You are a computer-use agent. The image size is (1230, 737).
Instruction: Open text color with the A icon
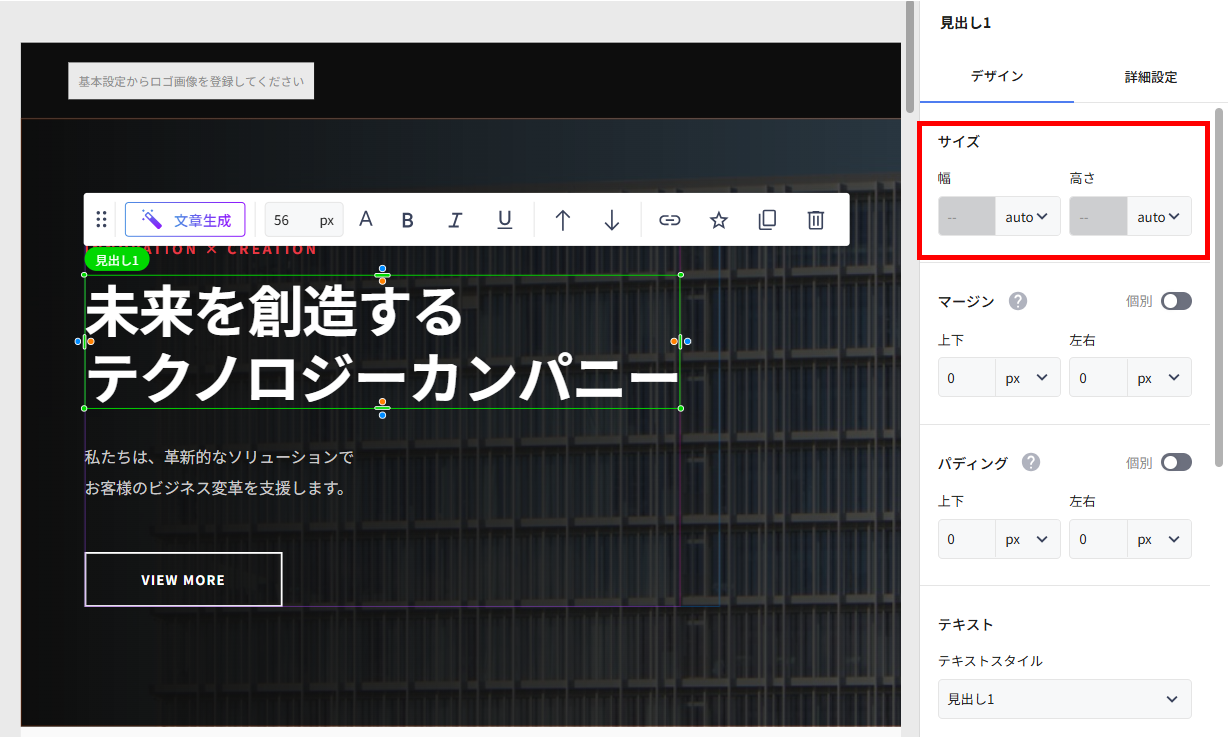click(x=366, y=220)
